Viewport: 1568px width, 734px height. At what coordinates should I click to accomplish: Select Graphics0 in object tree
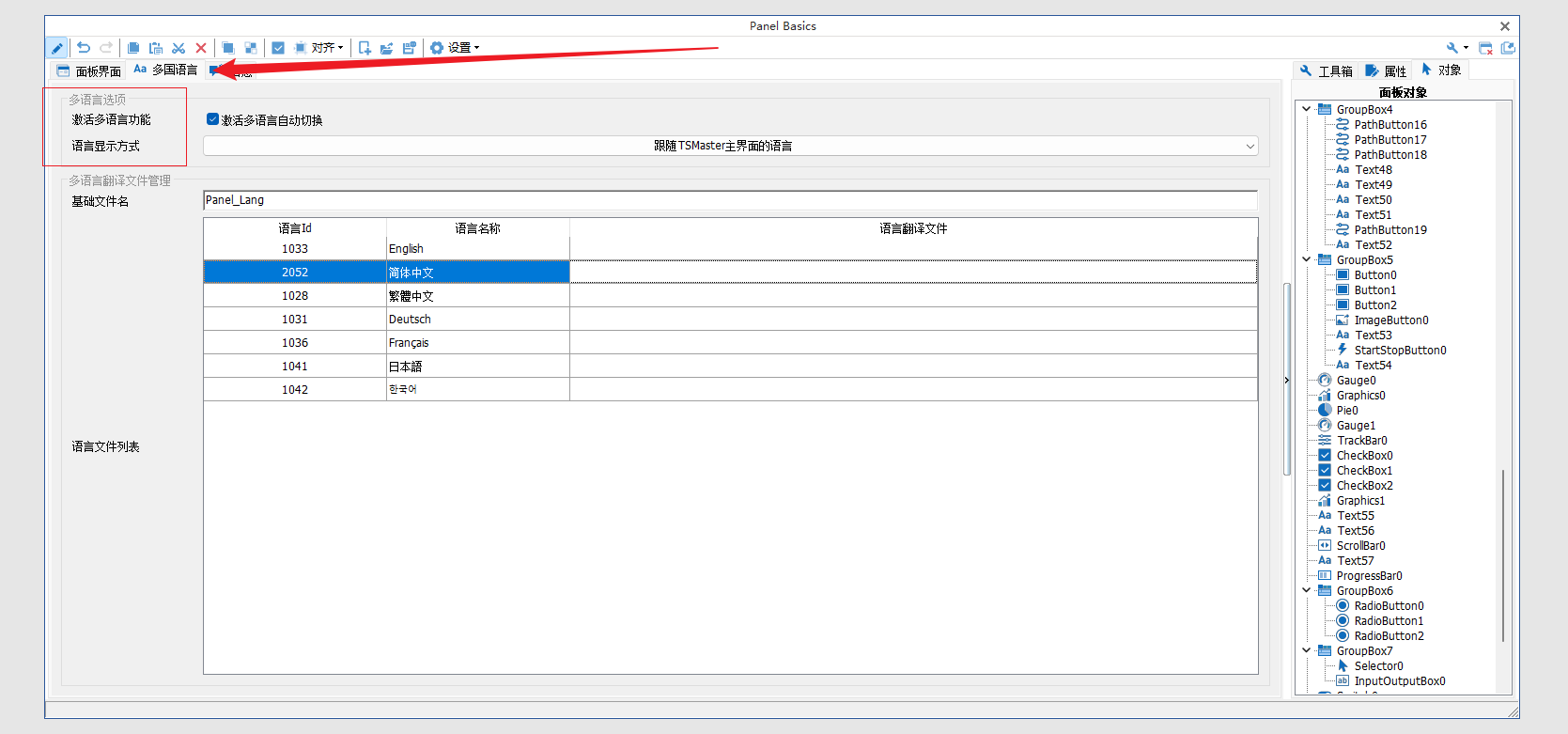coord(1360,396)
